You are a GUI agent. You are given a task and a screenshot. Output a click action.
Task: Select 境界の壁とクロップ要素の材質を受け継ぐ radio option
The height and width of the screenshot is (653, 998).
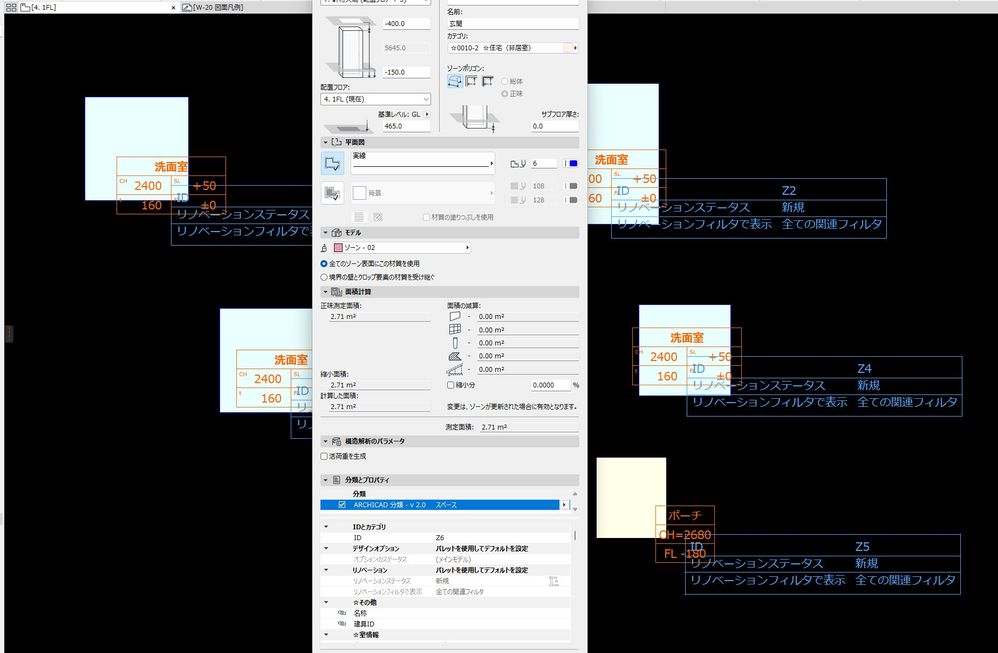pos(323,276)
